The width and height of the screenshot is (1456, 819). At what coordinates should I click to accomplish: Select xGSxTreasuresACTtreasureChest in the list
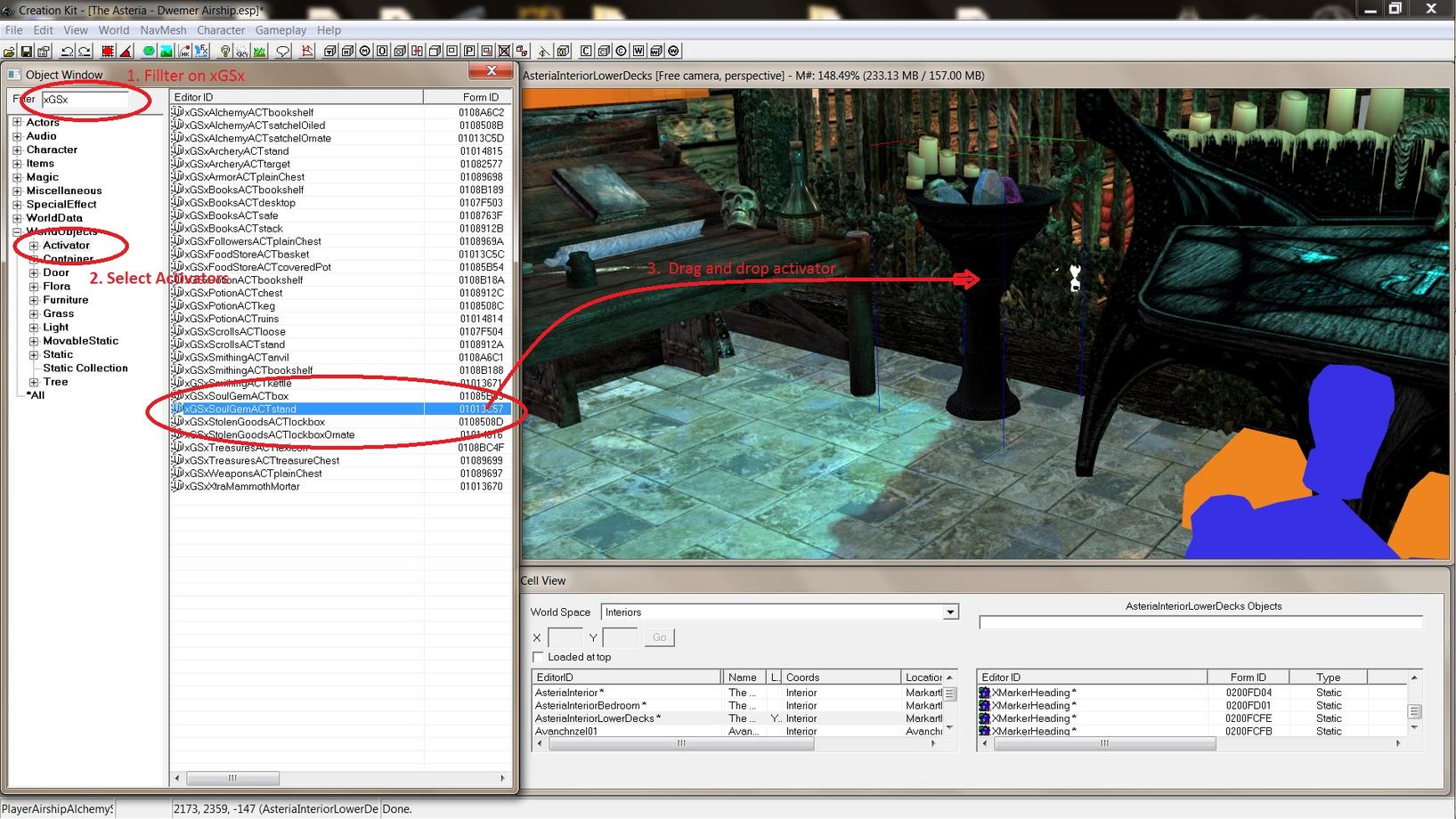coord(262,460)
